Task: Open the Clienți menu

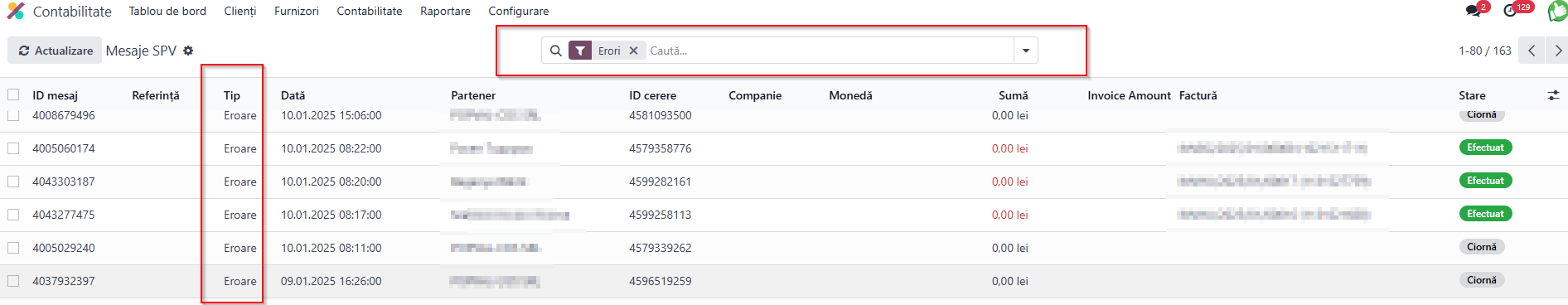Action: pos(240,11)
